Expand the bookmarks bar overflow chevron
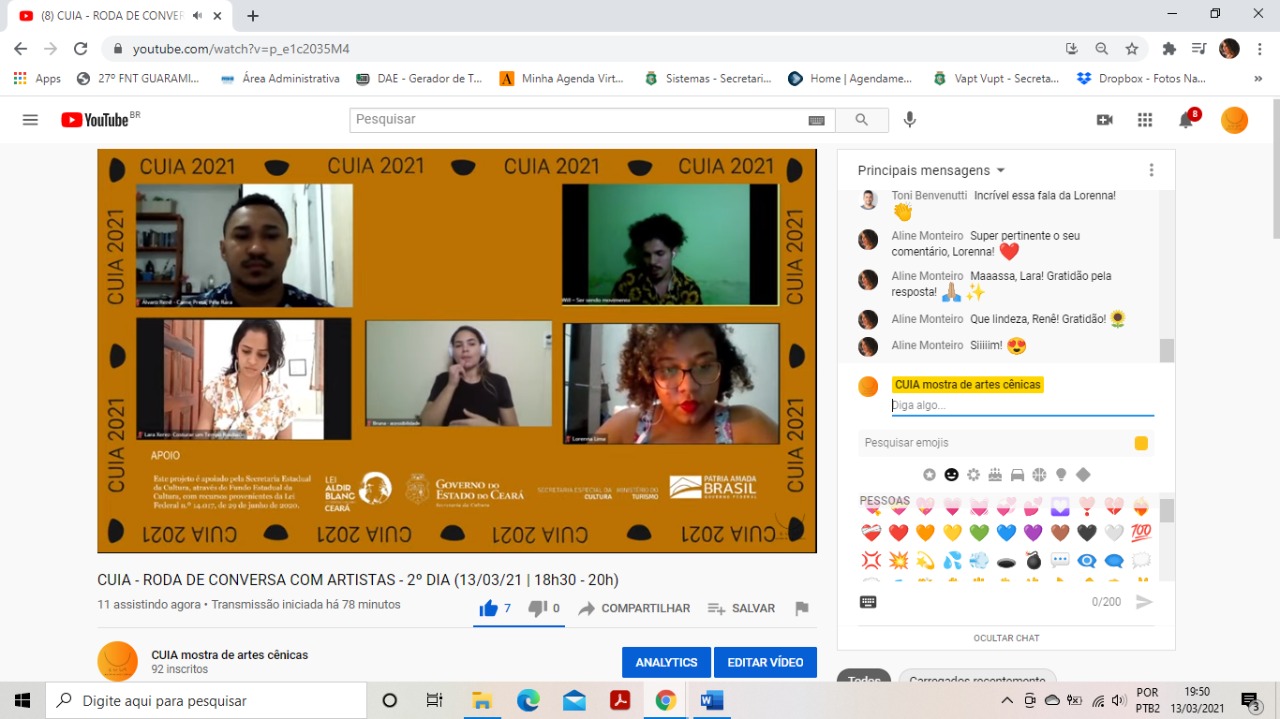This screenshot has width=1280, height=719. click(1257, 78)
